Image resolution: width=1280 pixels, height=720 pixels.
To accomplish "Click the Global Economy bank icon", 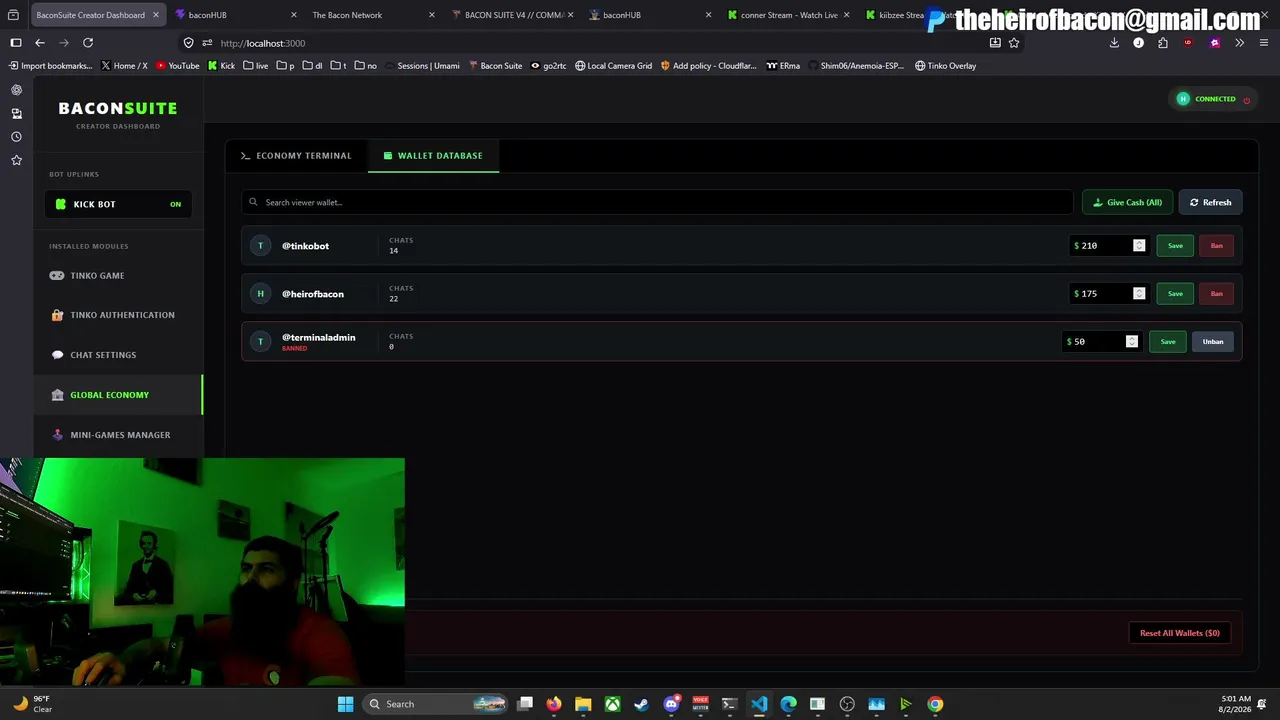I will pyautogui.click(x=57, y=395).
